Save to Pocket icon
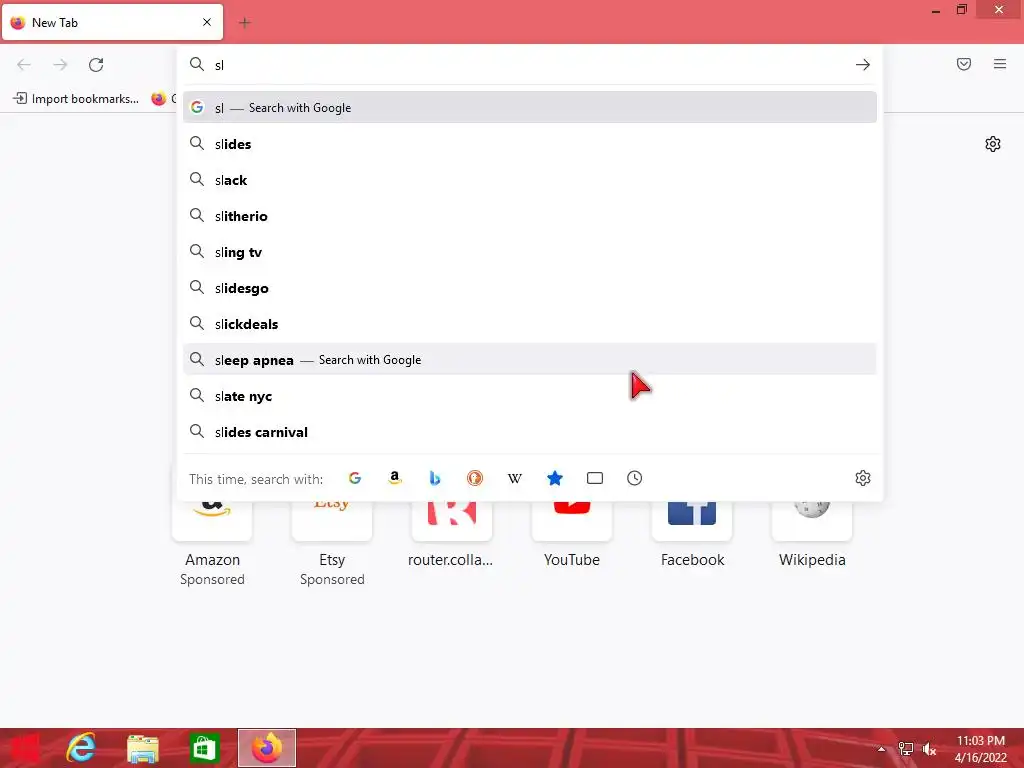The width and height of the screenshot is (1024, 768). click(964, 64)
